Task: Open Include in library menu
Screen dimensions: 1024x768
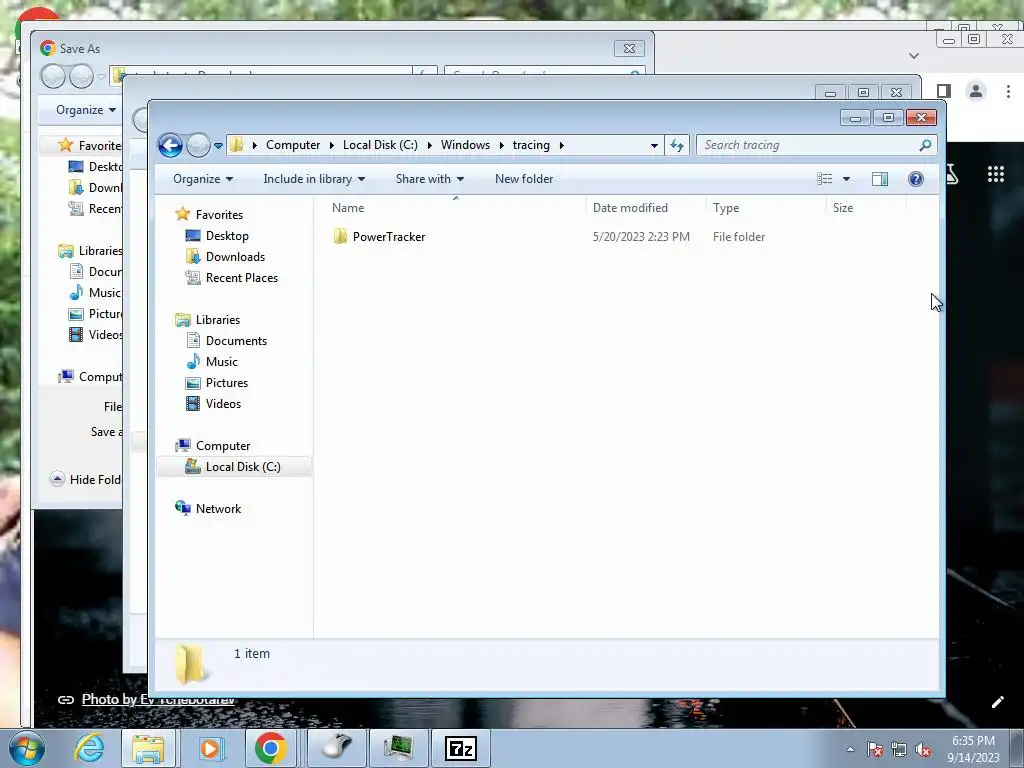Action: coord(314,179)
